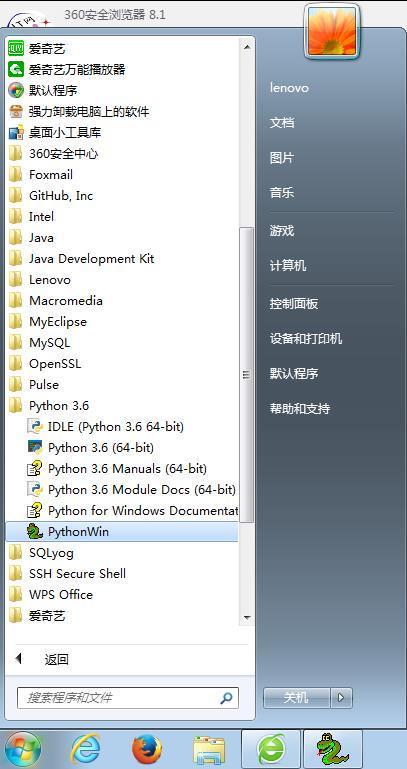Viewport: 407px width, 769px height.
Task: Open the 爱奇艺万能播放器 program entry
Action: (x=122, y=70)
